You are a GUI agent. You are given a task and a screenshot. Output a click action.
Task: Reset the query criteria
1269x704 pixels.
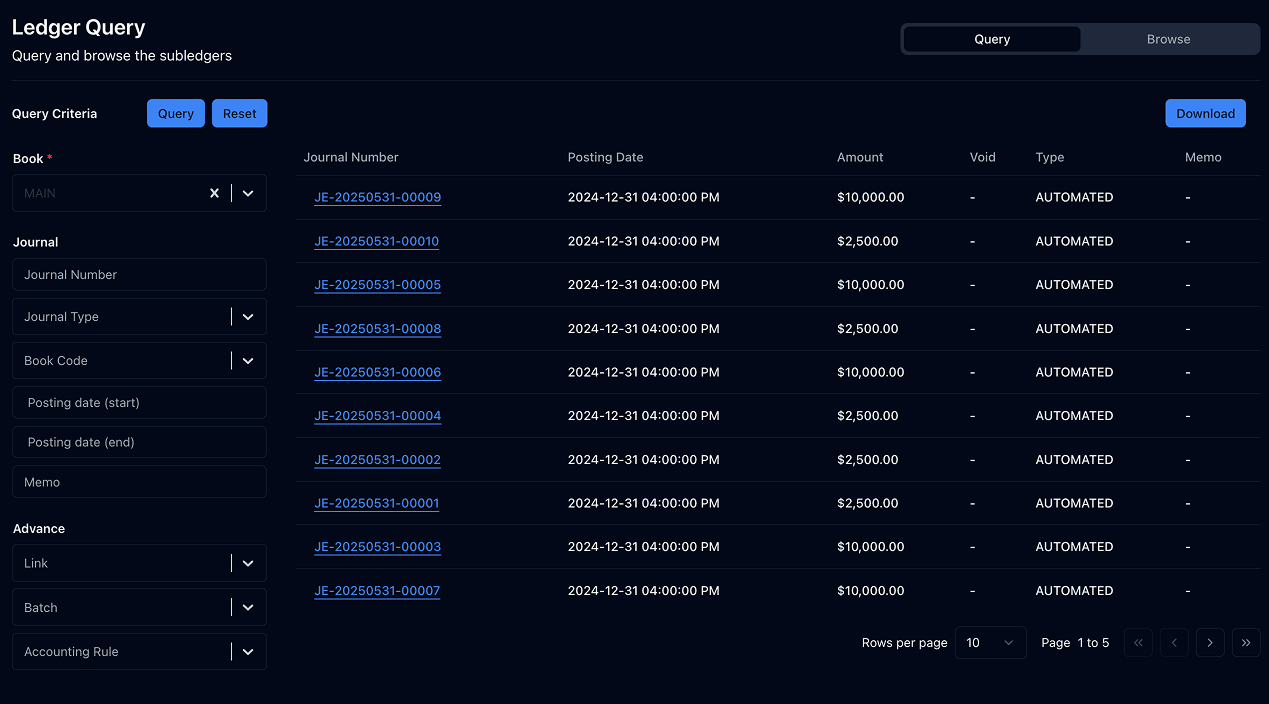240,113
